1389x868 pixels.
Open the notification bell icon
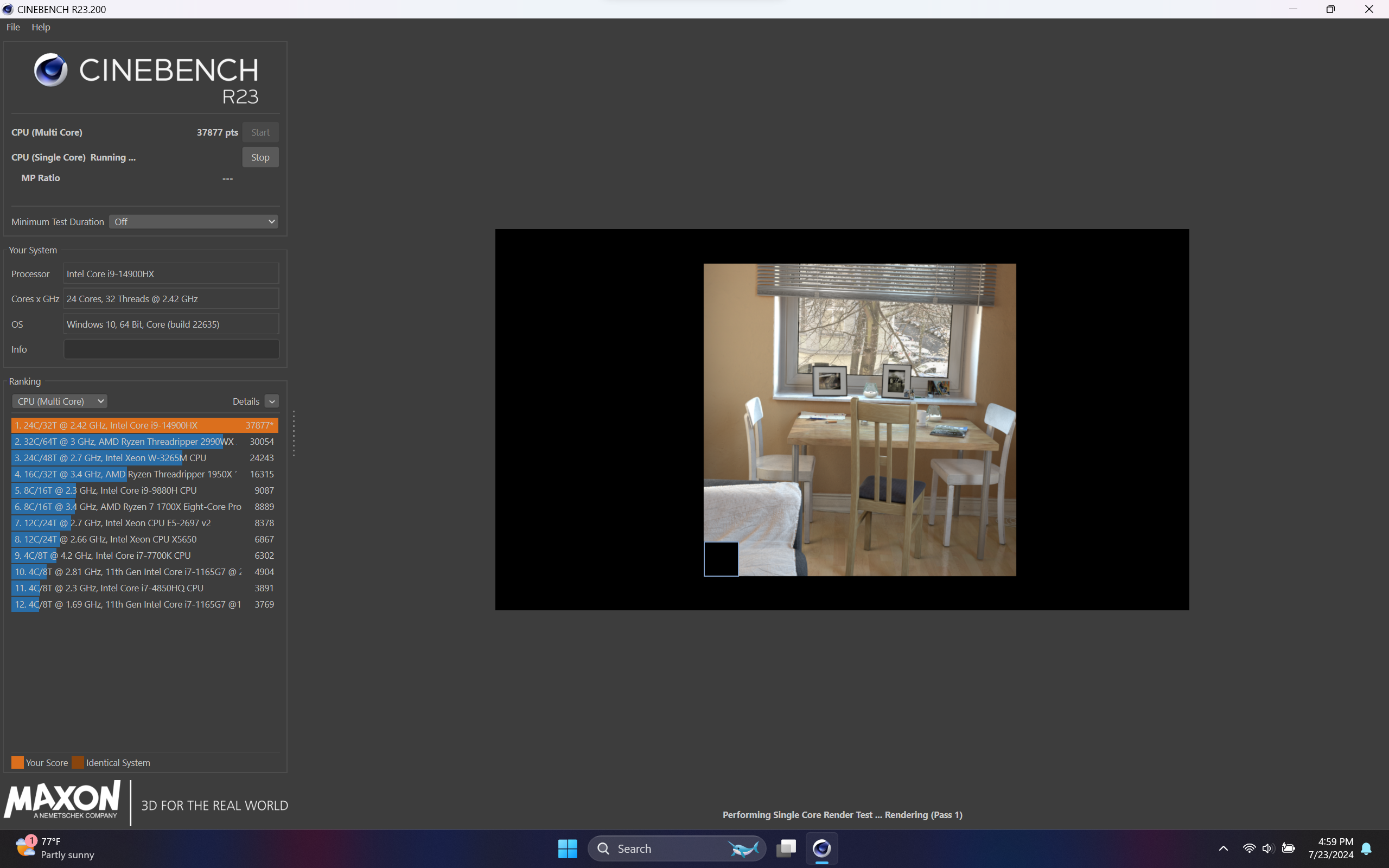(x=1367, y=848)
